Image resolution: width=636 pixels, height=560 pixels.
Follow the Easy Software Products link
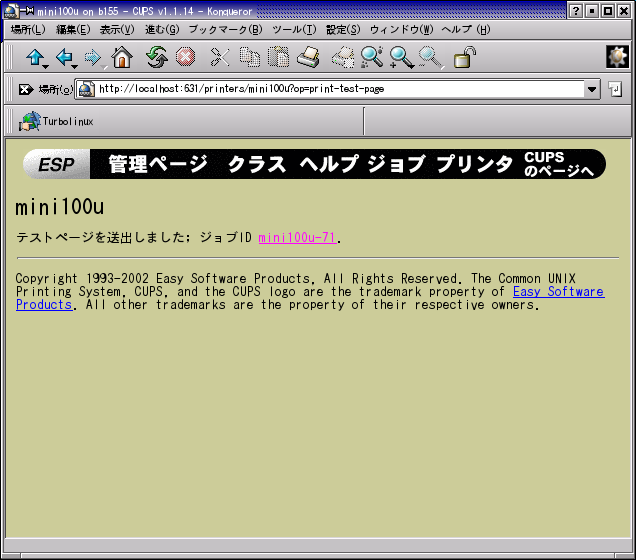[x=559, y=292]
